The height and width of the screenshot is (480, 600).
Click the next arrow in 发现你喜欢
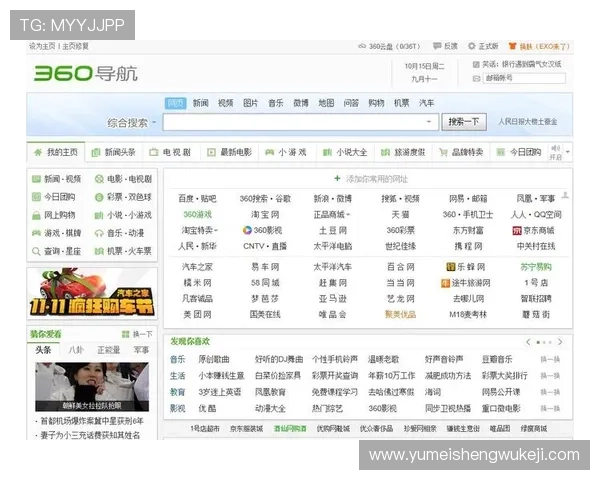tap(561, 342)
